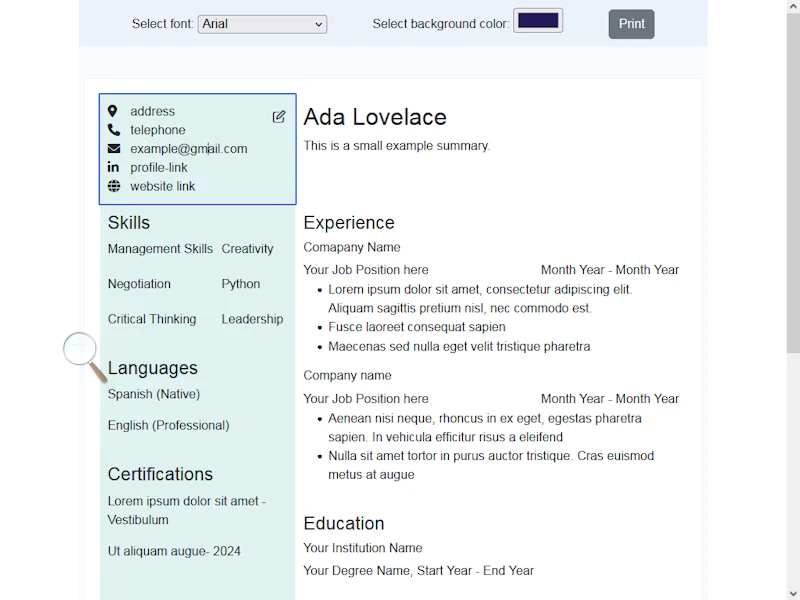Screen dimensions: 800x600
Task: Click the Ada Lovelace name heading
Action: tap(375, 117)
